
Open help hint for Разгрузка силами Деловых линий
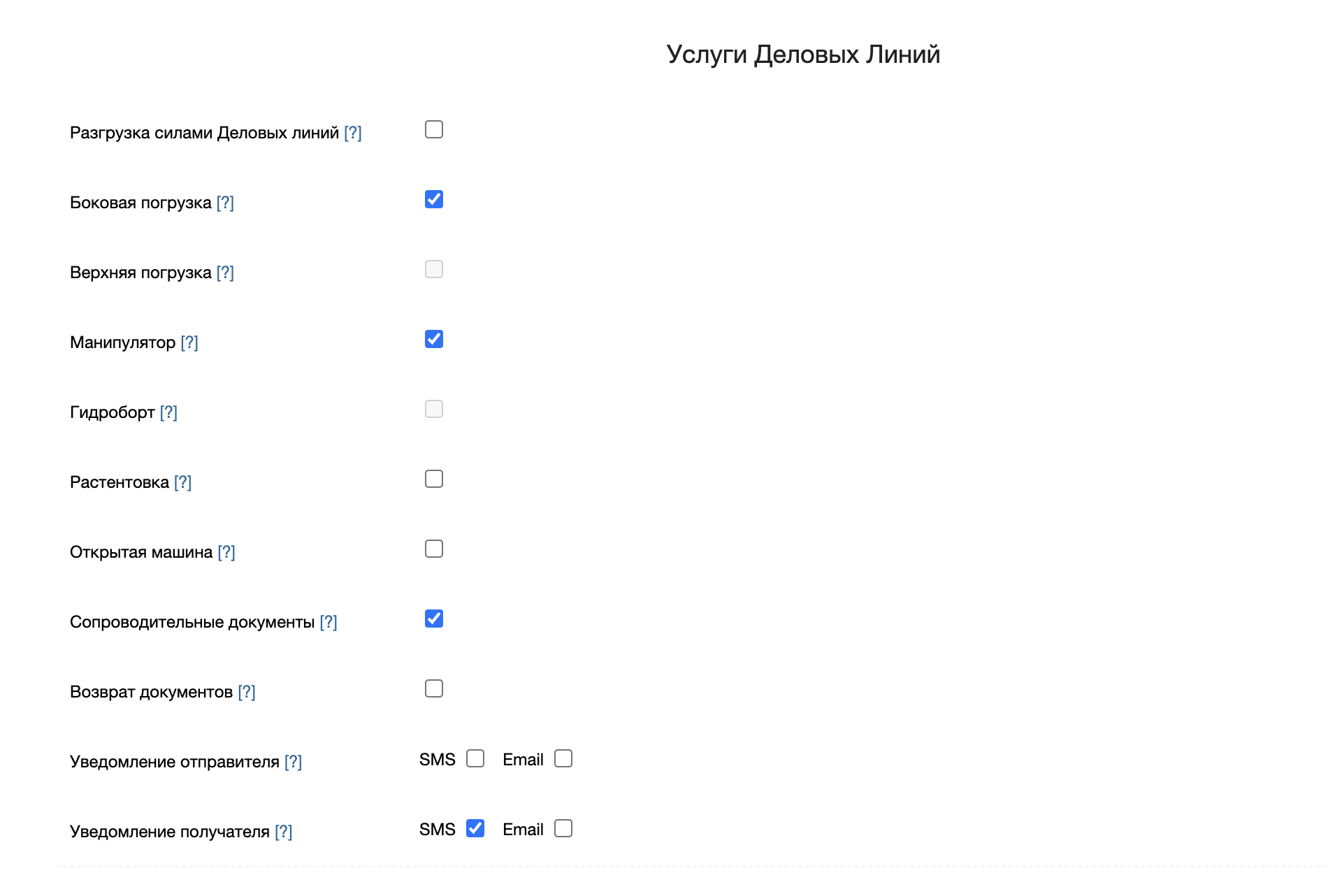click(x=353, y=133)
